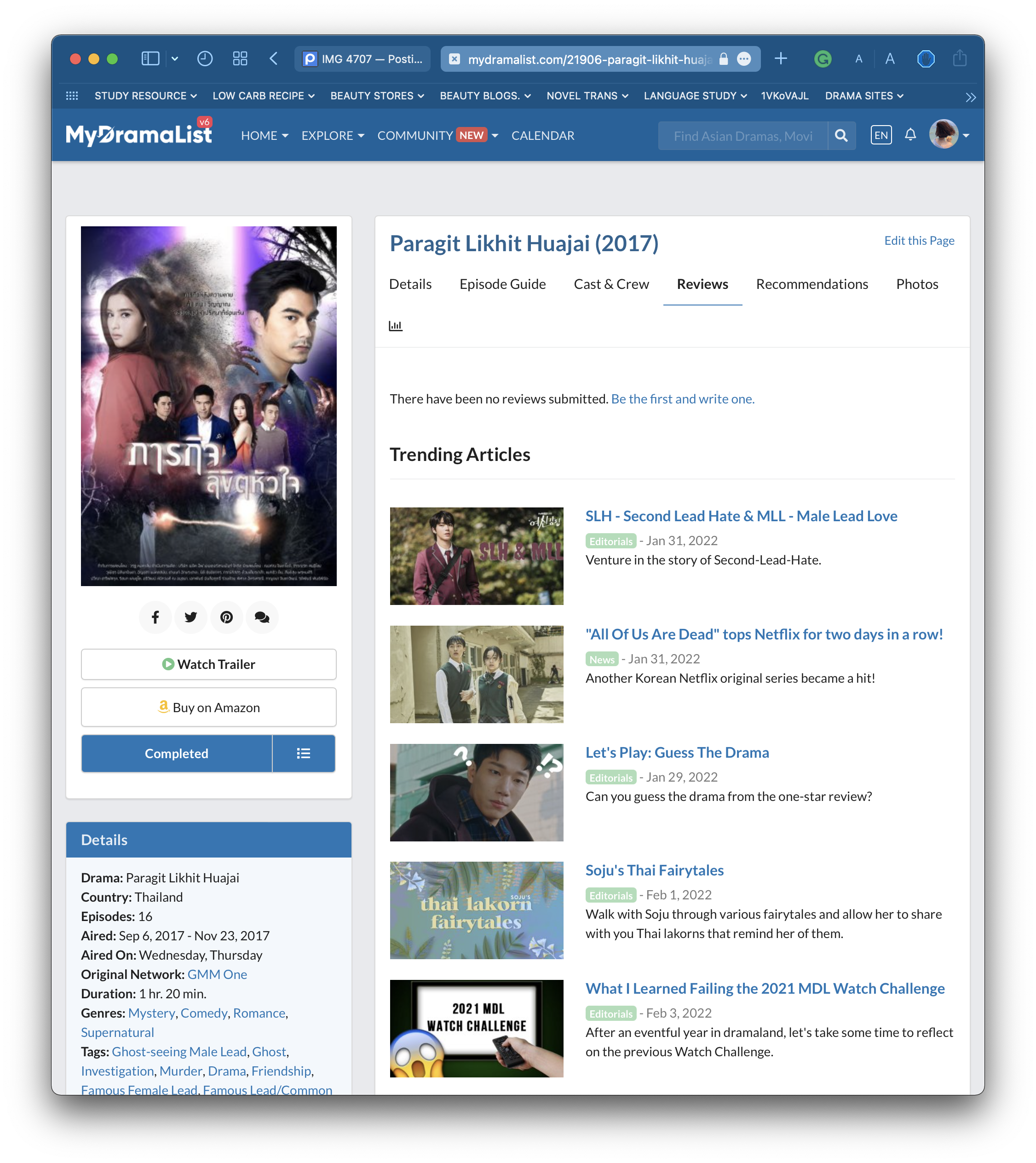This screenshot has height=1163, width=1036.
Task: Share the drama on Pinterest
Action: pyautogui.click(x=226, y=617)
